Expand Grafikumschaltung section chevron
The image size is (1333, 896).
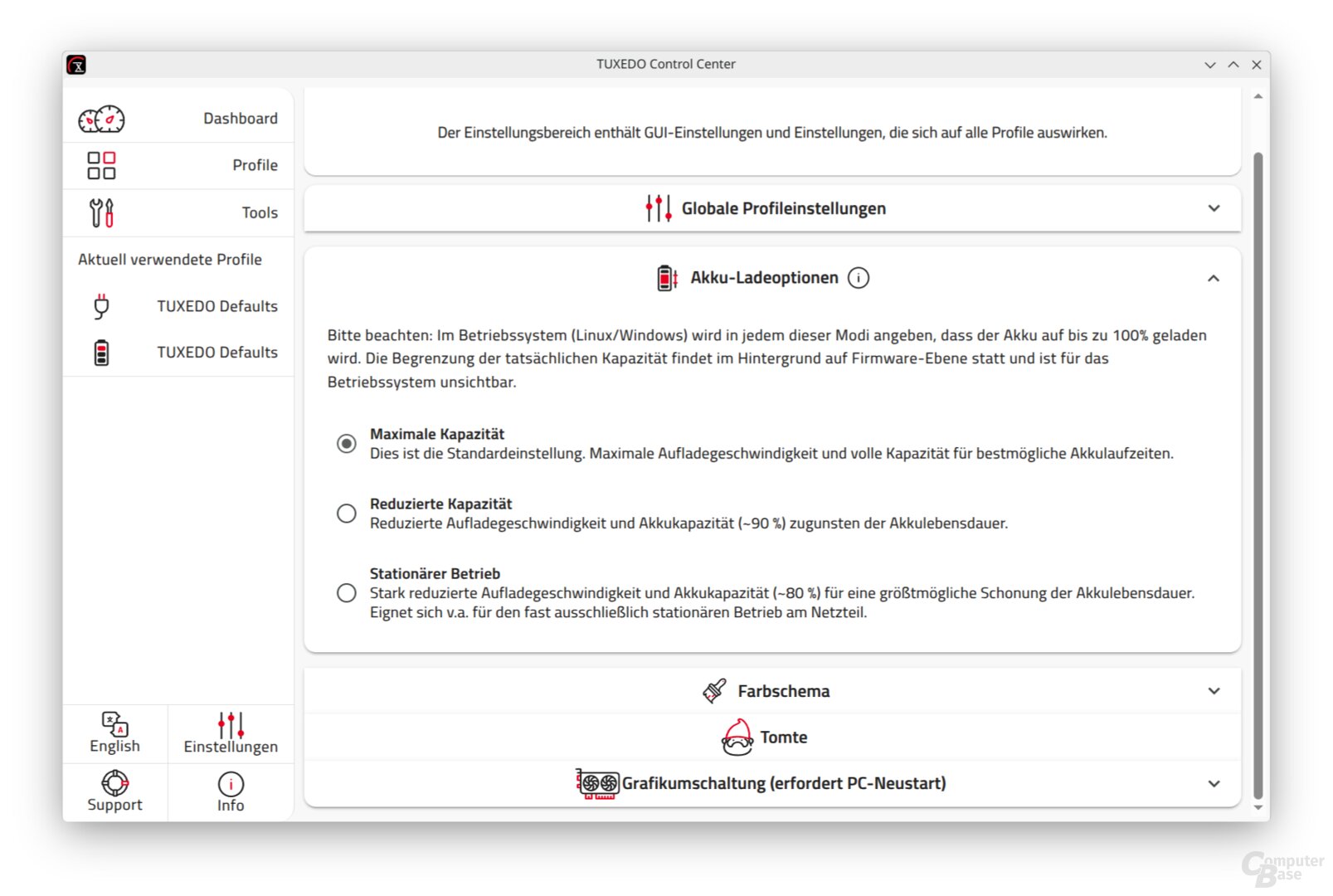click(1214, 784)
